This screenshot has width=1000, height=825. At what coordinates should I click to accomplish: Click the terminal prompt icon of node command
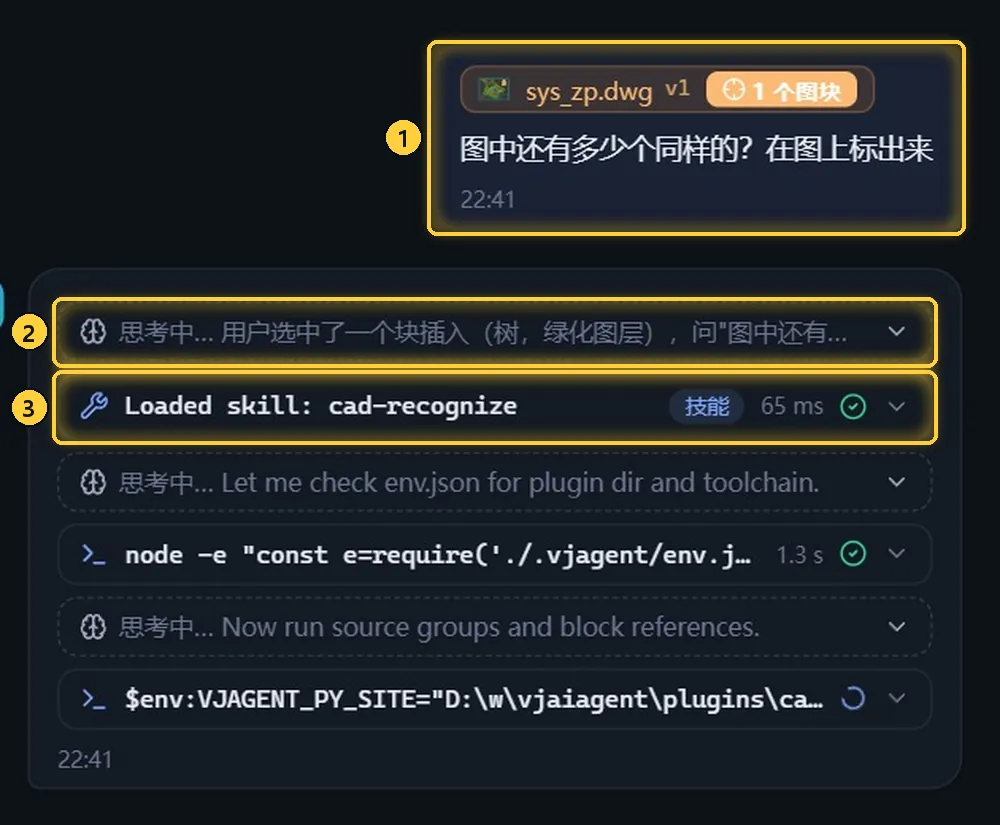pyautogui.click(x=94, y=555)
